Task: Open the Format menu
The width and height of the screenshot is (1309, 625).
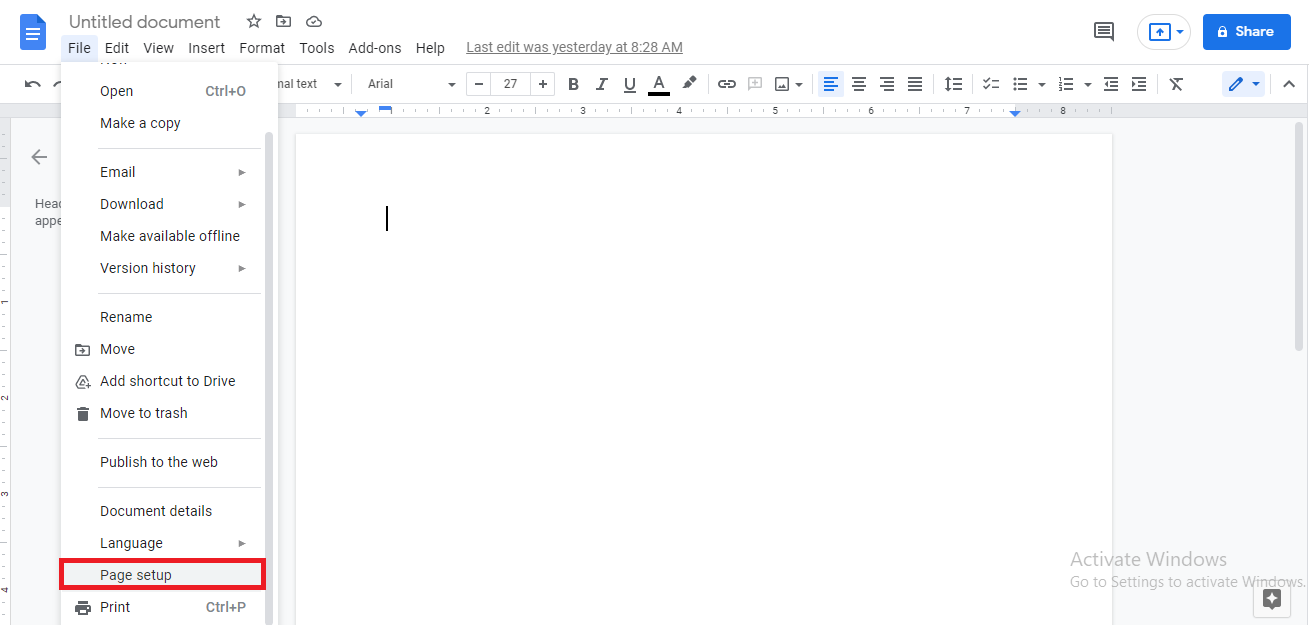Action: click(262, 48)
